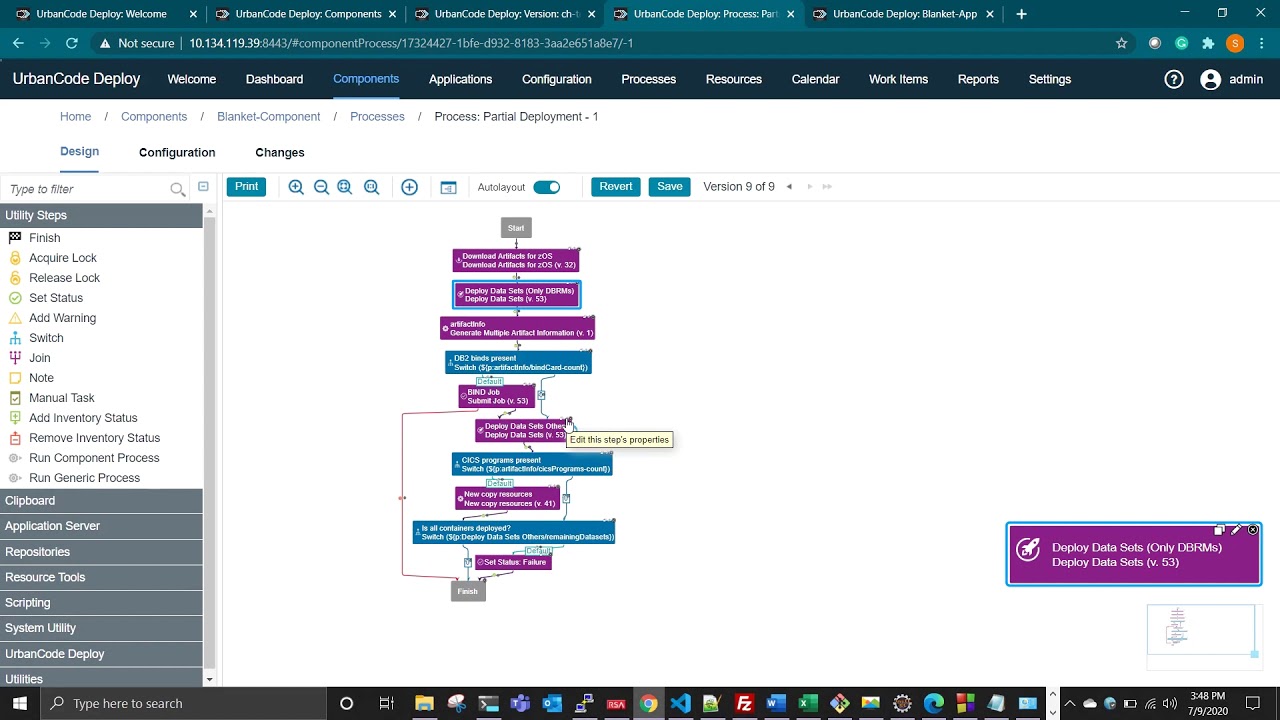
Task: Show hidden system tray icons chevron
Action: (x=1069, y=703)
